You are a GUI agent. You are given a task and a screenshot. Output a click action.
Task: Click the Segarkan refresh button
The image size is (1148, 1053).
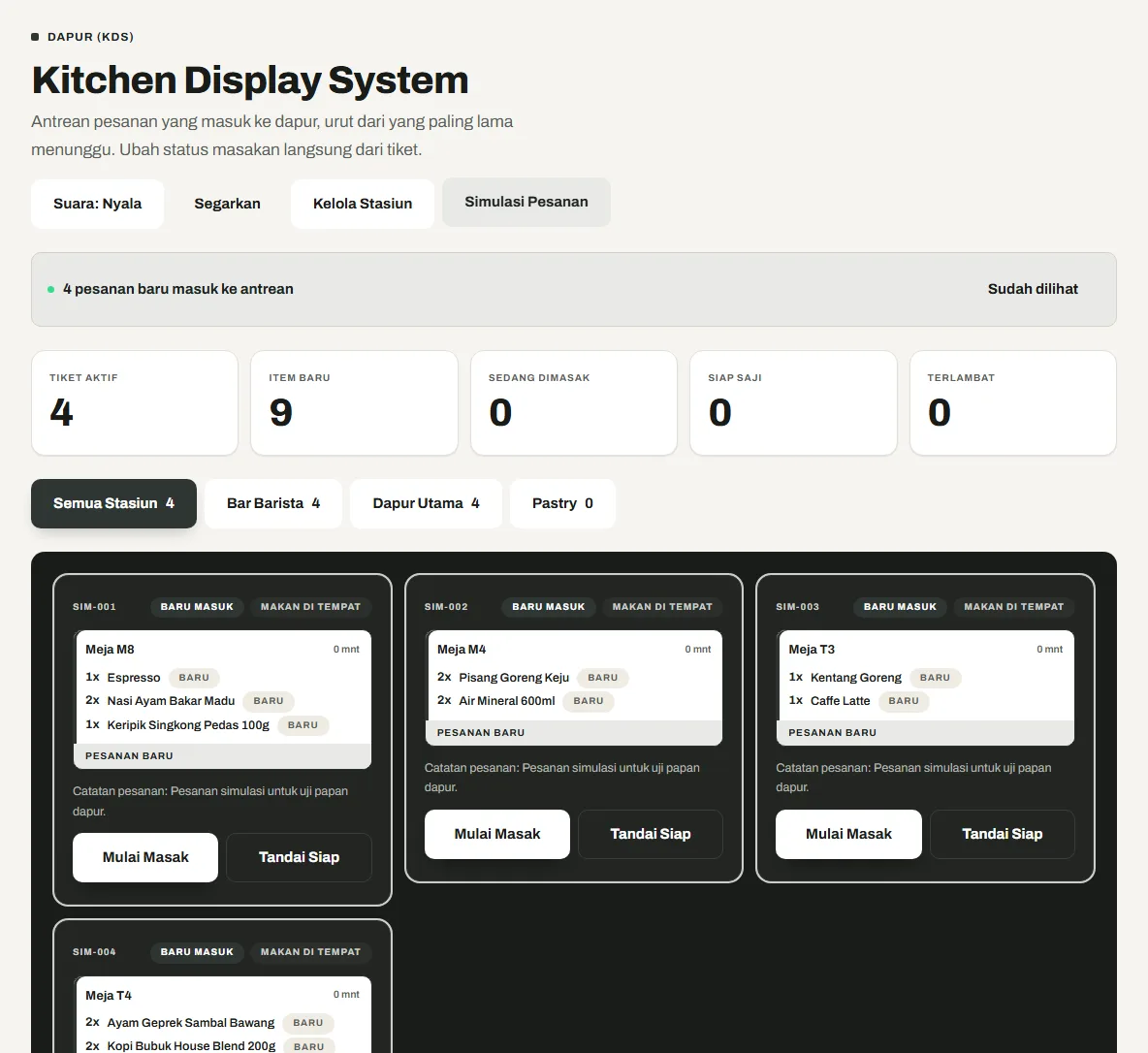pos(227,204)
